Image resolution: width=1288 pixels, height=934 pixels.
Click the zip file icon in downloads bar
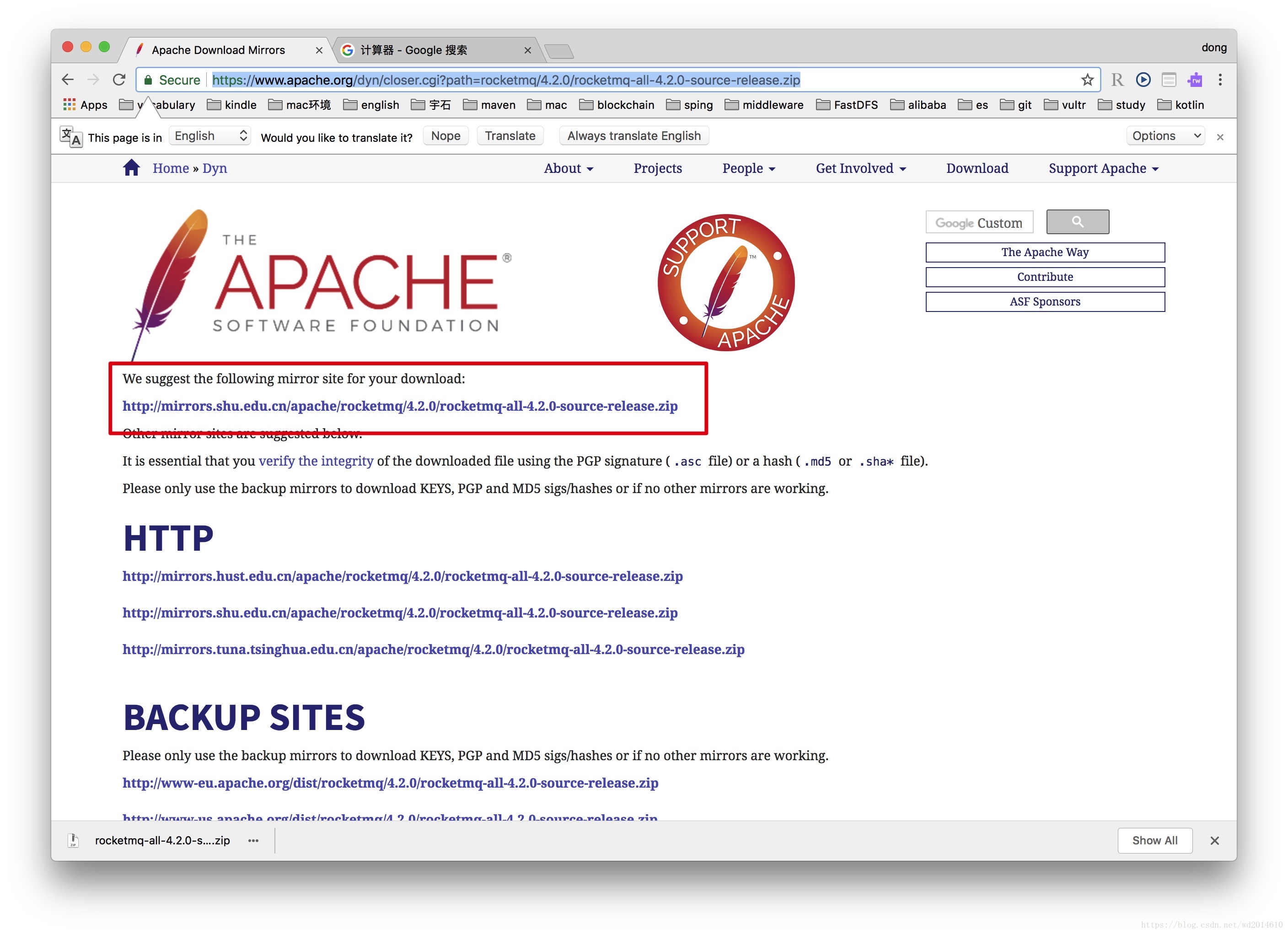73,841
